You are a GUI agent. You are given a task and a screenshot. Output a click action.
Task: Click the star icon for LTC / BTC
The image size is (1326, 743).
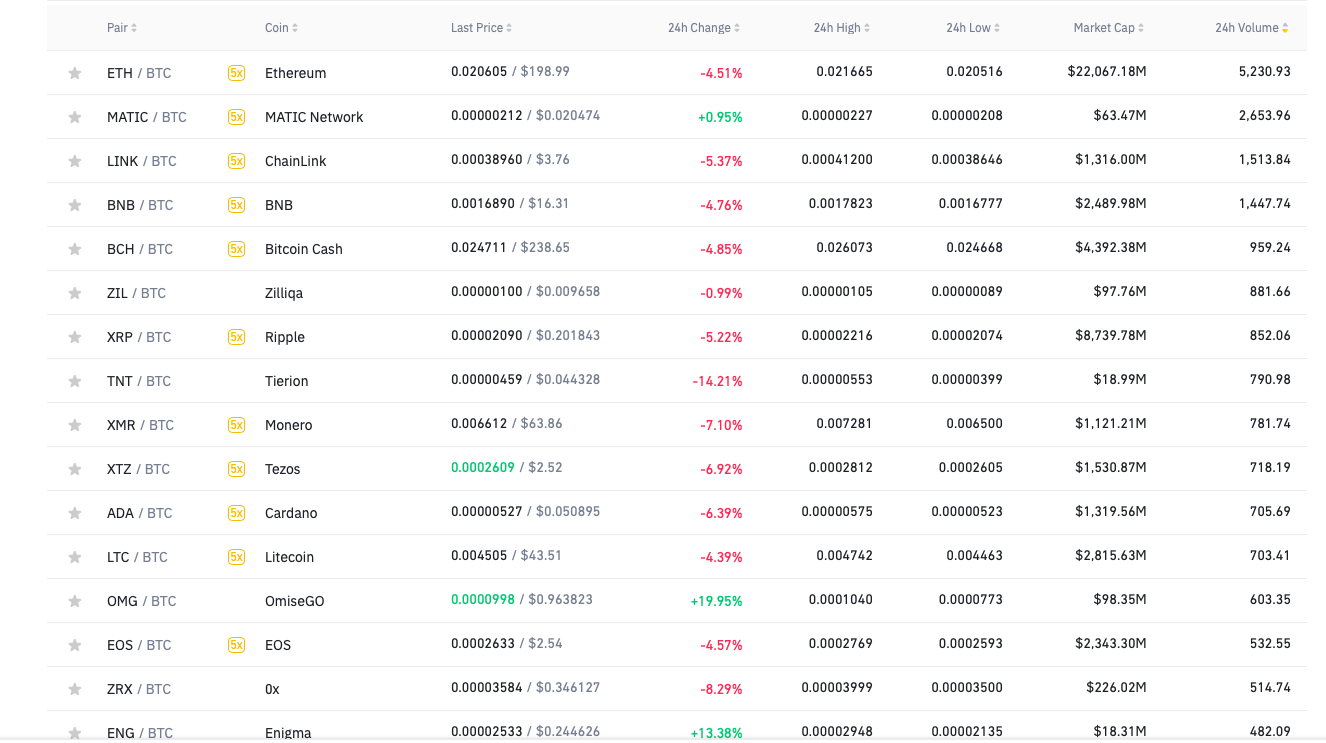(74, 557)
